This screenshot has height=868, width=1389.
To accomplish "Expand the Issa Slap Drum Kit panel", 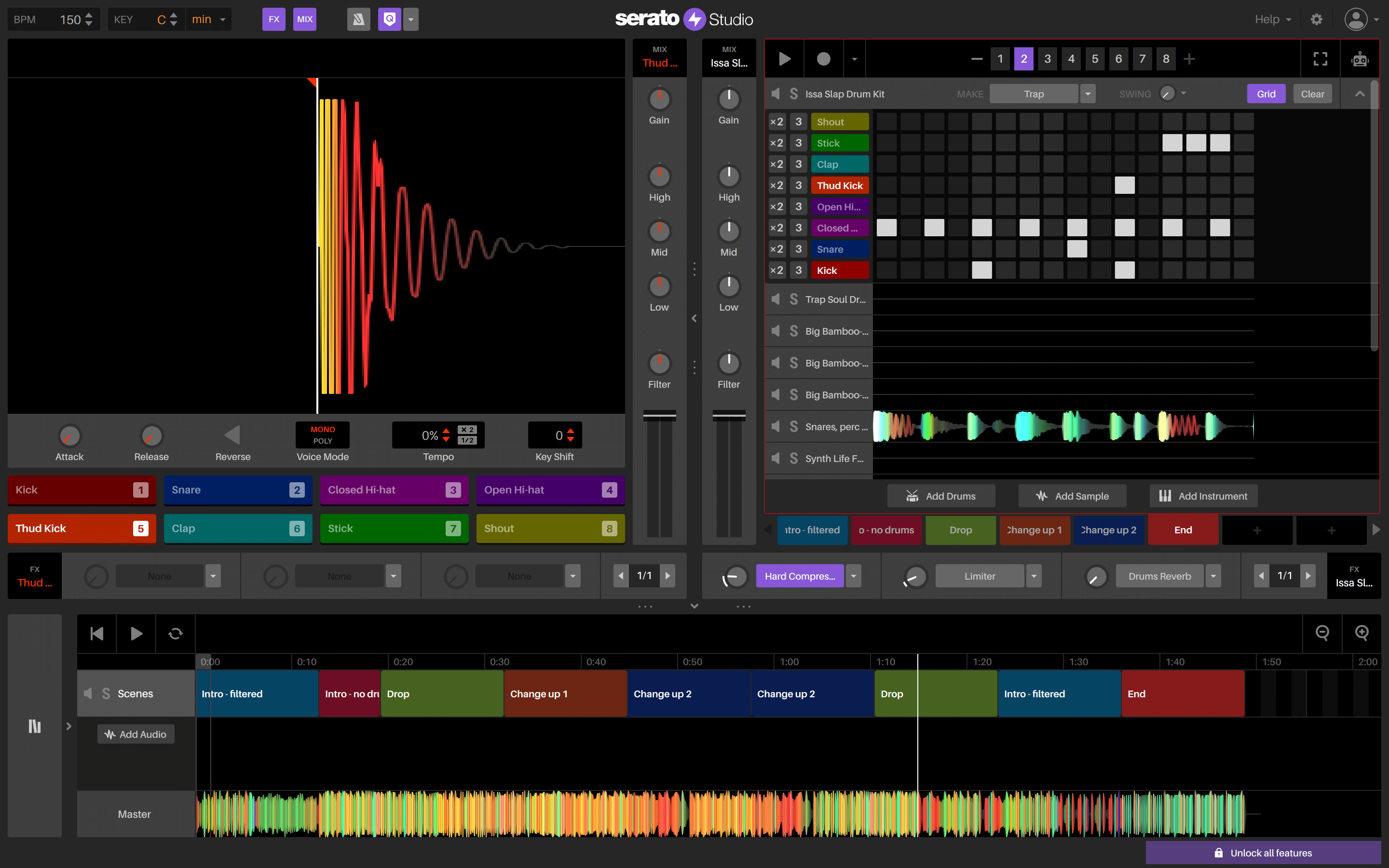I will (x=1359, y=94).
